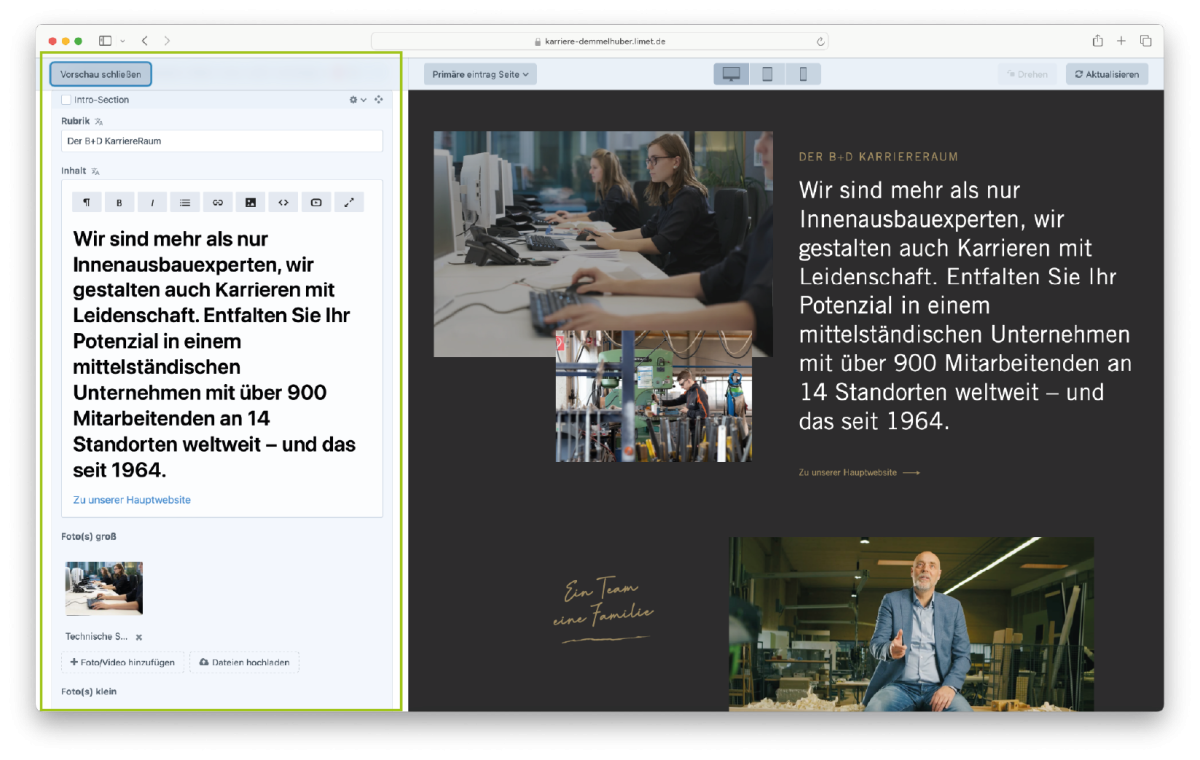
Task: Go back in Safari
Action: click(144, 41)
